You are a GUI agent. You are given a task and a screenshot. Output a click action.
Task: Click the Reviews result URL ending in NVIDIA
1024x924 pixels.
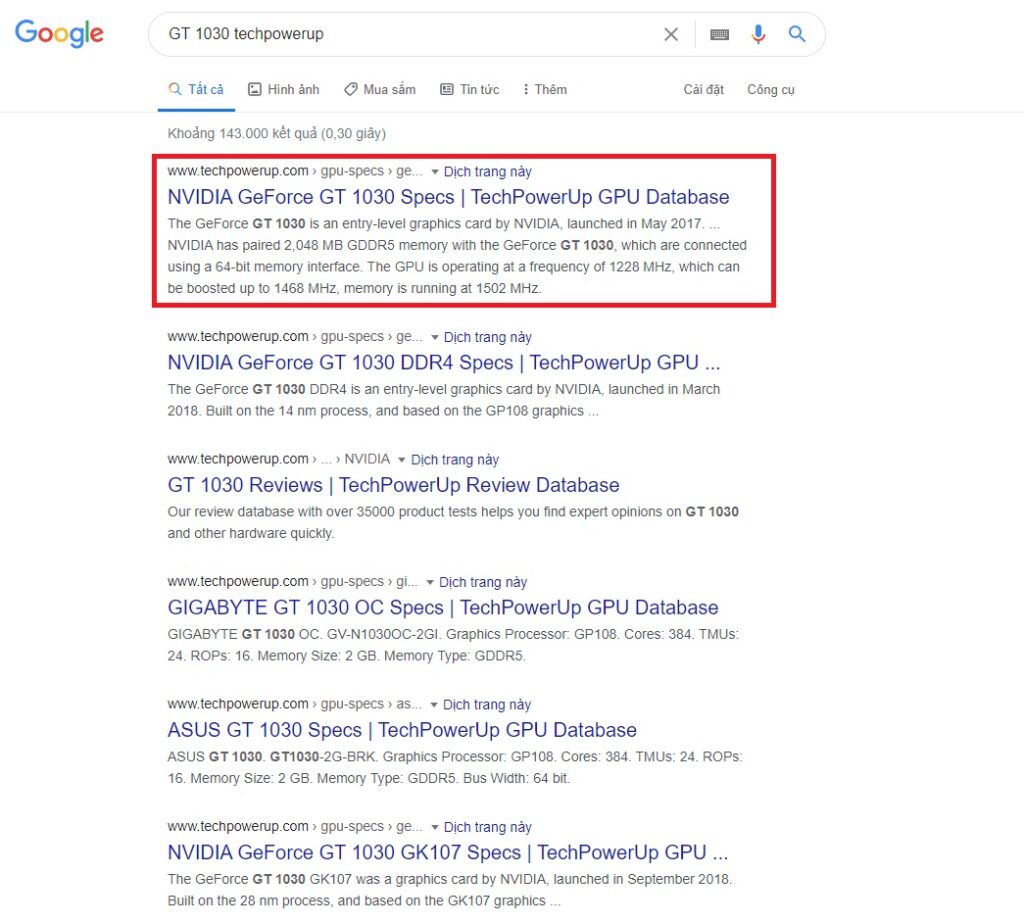pyautogui.click(x=279, y=459)
